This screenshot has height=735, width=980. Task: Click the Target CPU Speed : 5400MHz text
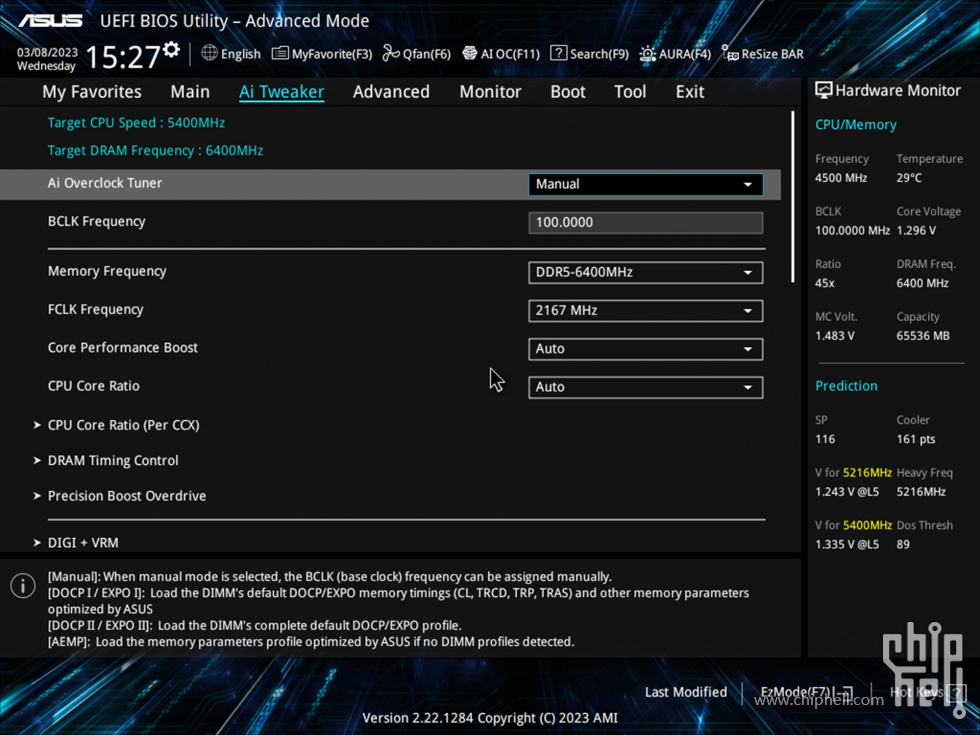(x=136, y=122)
